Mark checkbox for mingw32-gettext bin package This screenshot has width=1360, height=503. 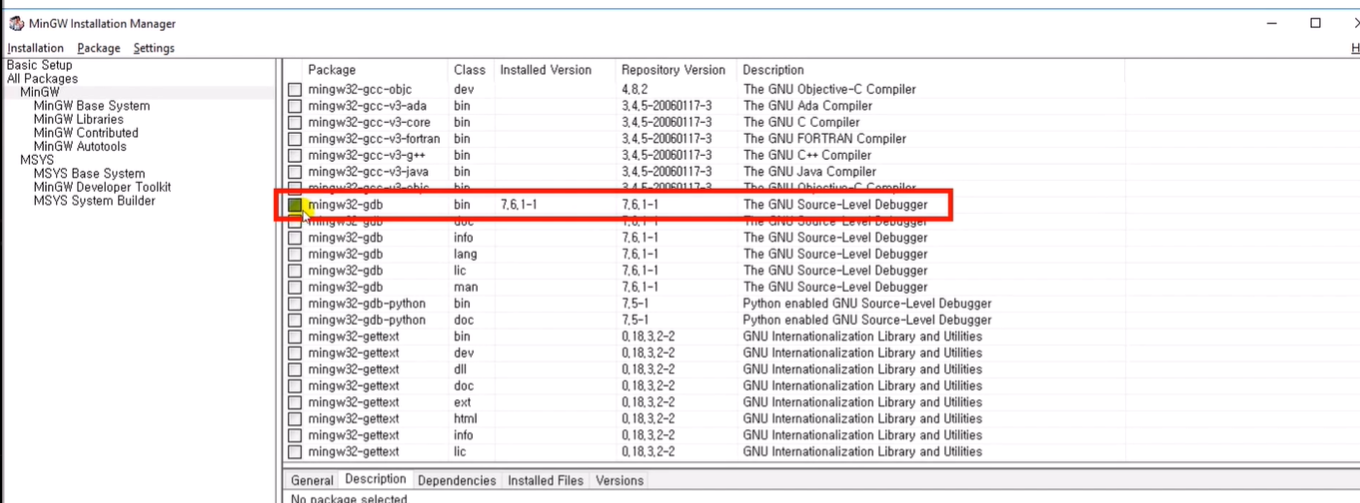(295, 337)
